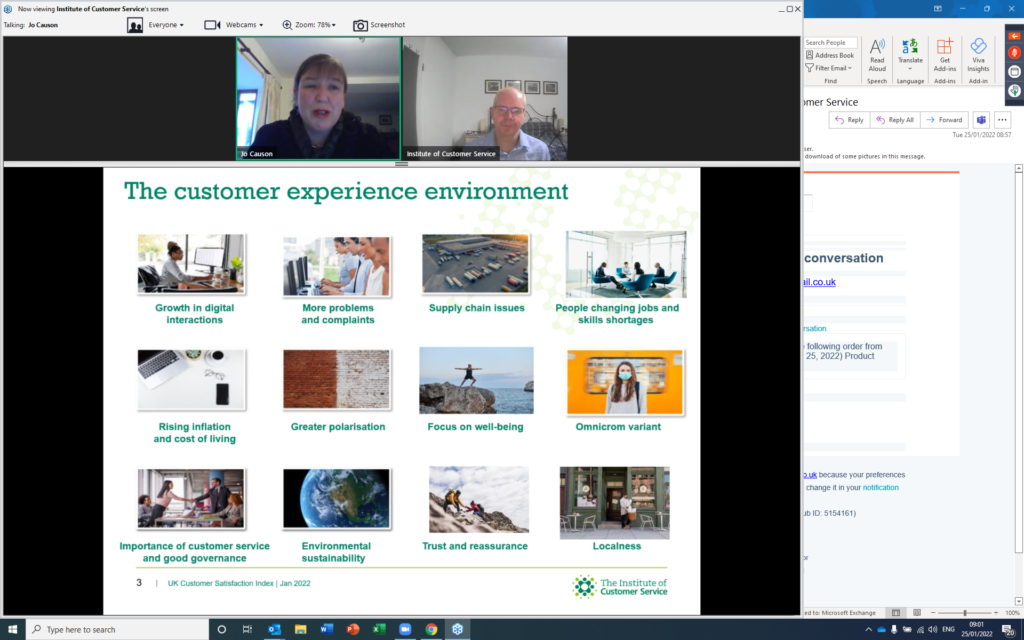Collapse panel with the orange arrow button
This screenshot has height=640, width=1024.
coord(1014,36)
